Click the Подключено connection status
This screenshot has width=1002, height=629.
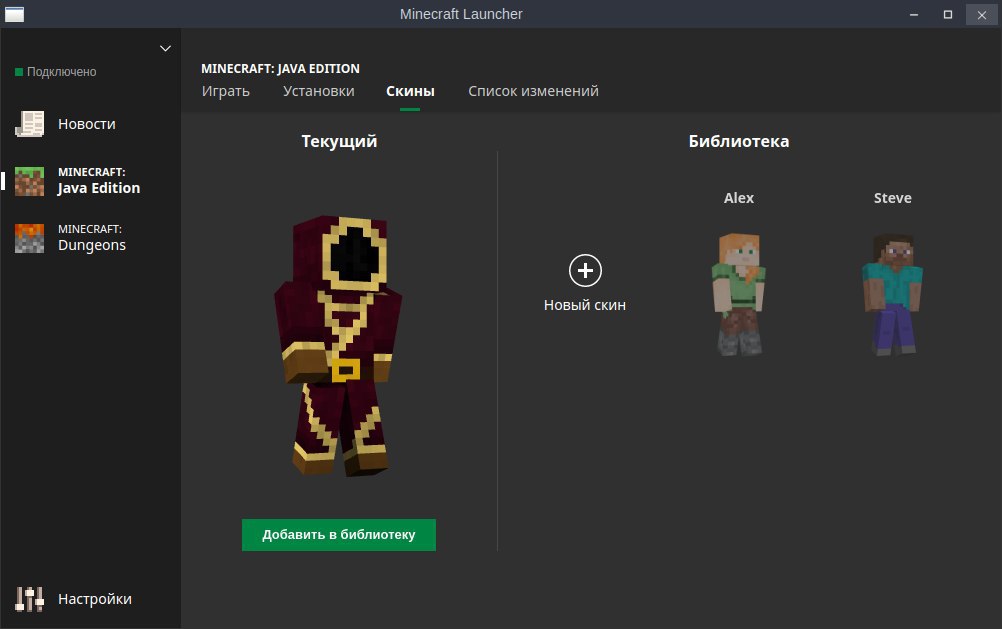coord(56,72)
